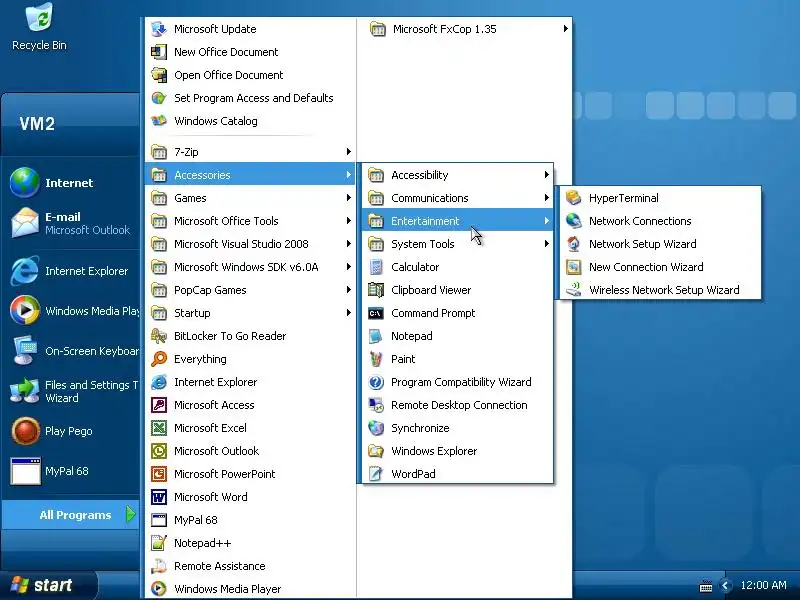This screenshot has height=600, width=800.
Task: Click the Remote Desktop Connection icon
Action: pyautogui.click(x=376, y=405)
